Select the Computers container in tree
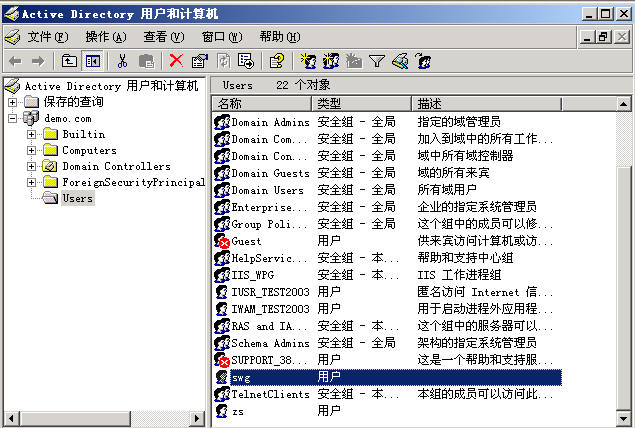The width and height of the screenshot is (635, 428). pos(89,150)
